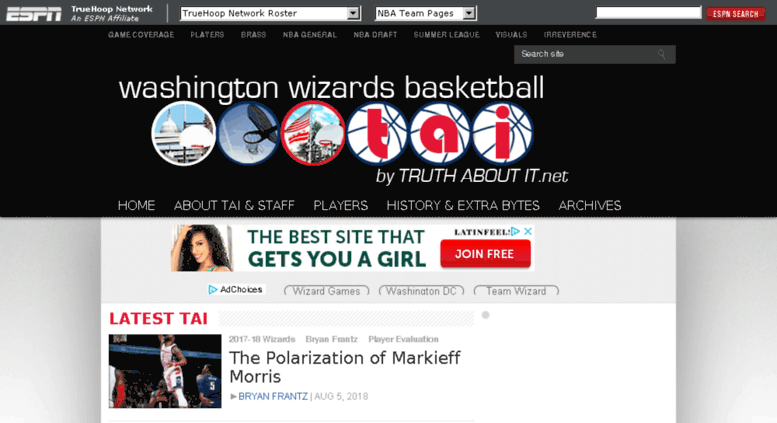777x423 pixels.
Task: Open the Players top menu item
Action: (x=207, y=35)
